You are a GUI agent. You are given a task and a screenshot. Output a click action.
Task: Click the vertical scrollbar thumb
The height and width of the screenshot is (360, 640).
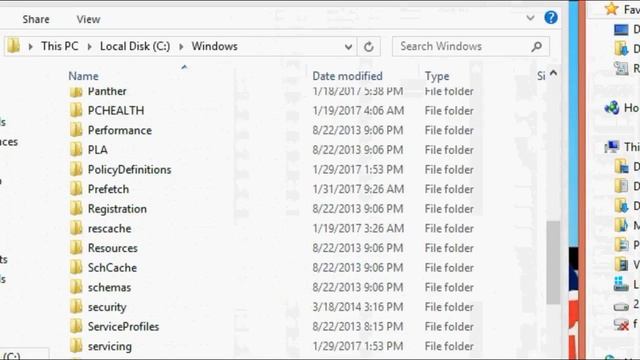tap(553, 262)
